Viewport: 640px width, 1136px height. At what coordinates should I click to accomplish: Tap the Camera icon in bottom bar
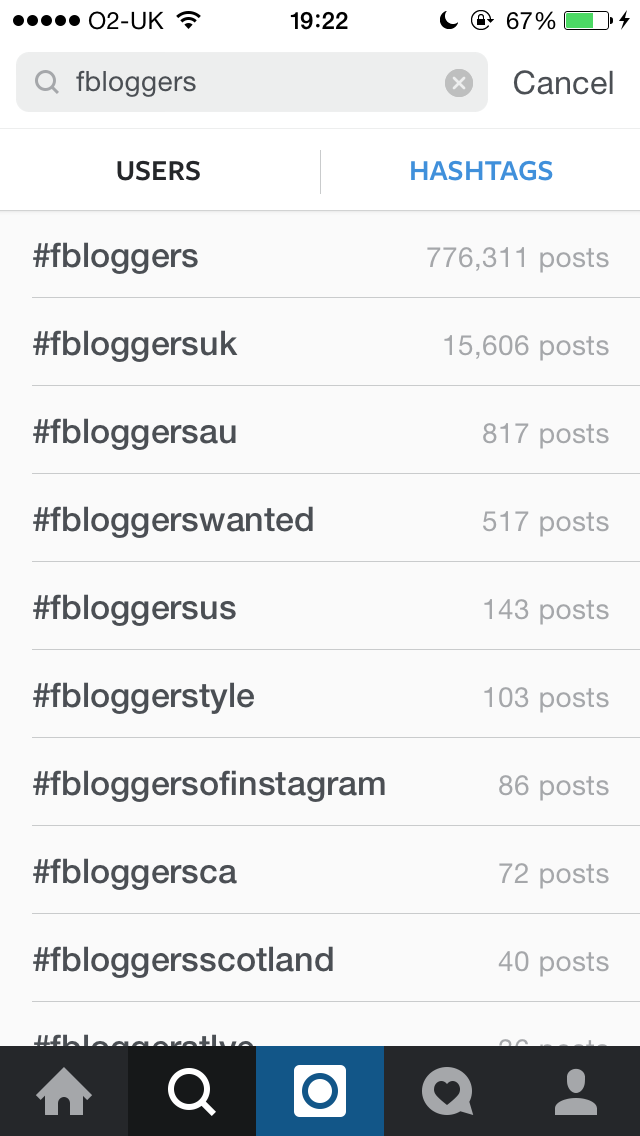[x=320, y=1090]
